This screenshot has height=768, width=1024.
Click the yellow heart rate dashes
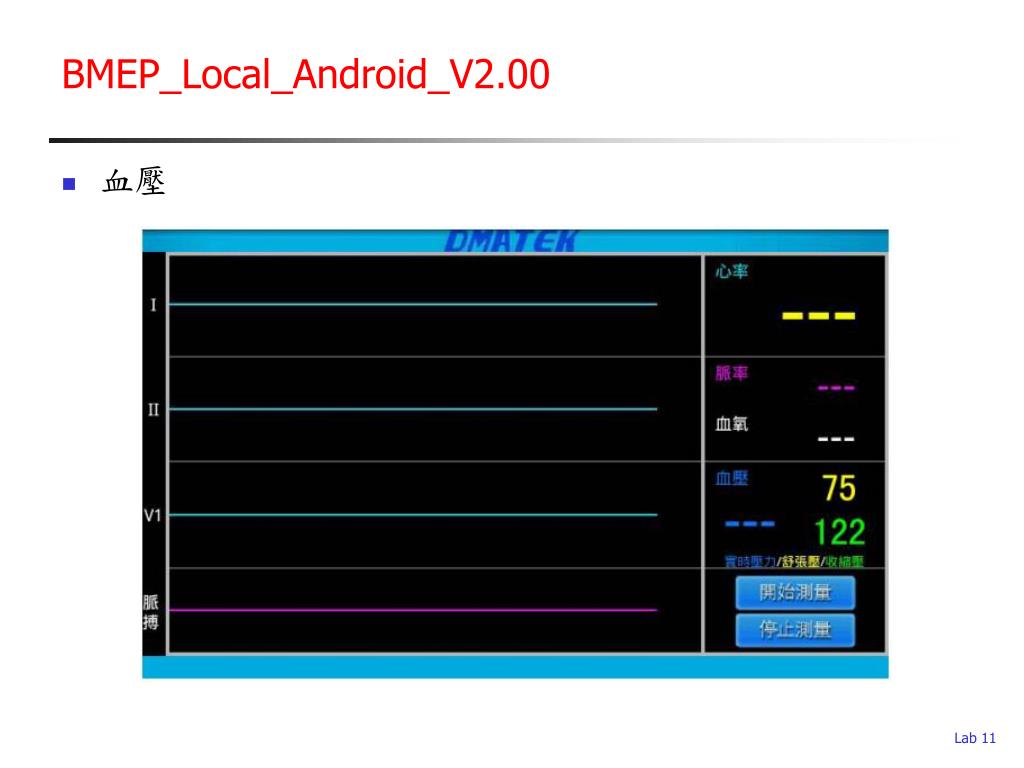(x=818, y=316)
